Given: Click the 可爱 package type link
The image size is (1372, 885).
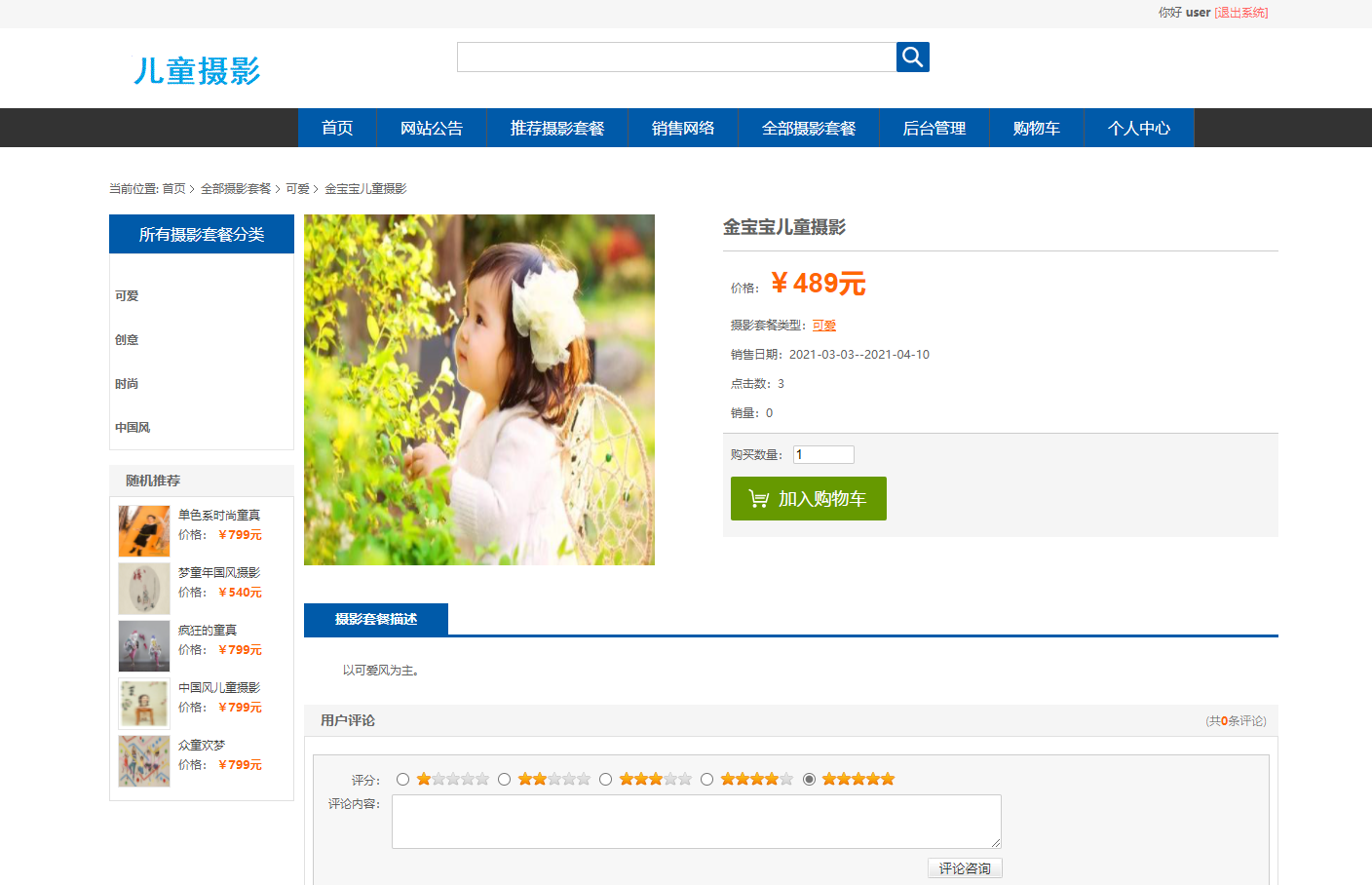Looking at the screenshot, I should click(x=824, y=326).
